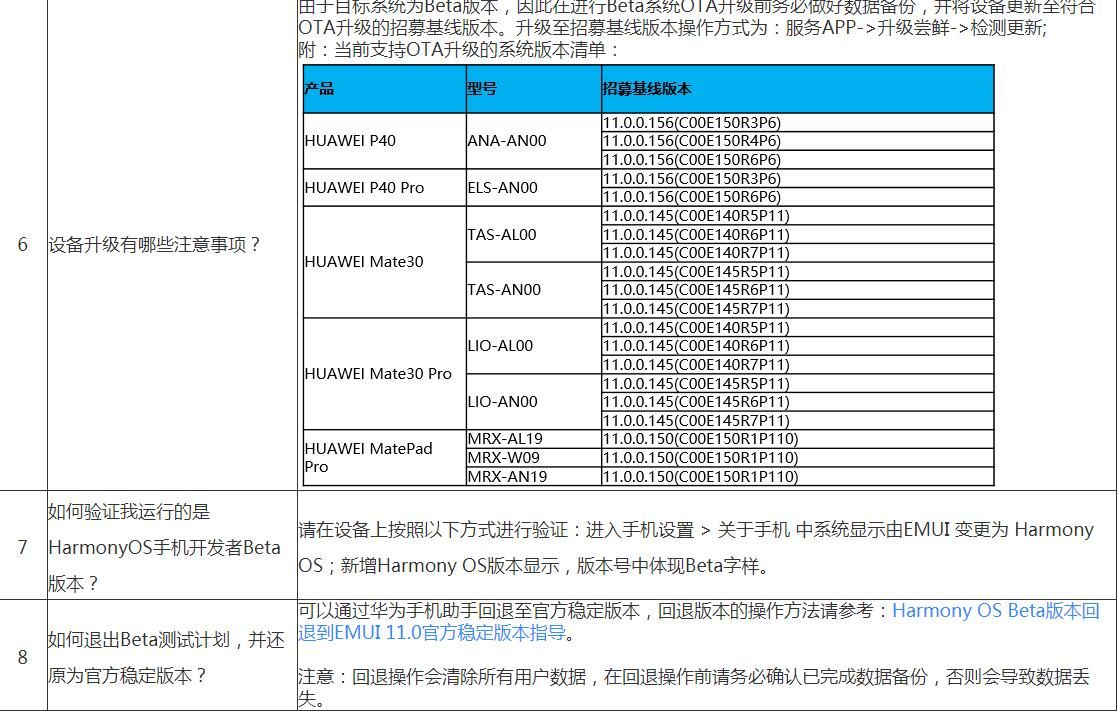Click the sentence 可以通过华为手机助手回退至官方稳定版本
This screenshot has height=711, width=1118.
pos(468,611)
